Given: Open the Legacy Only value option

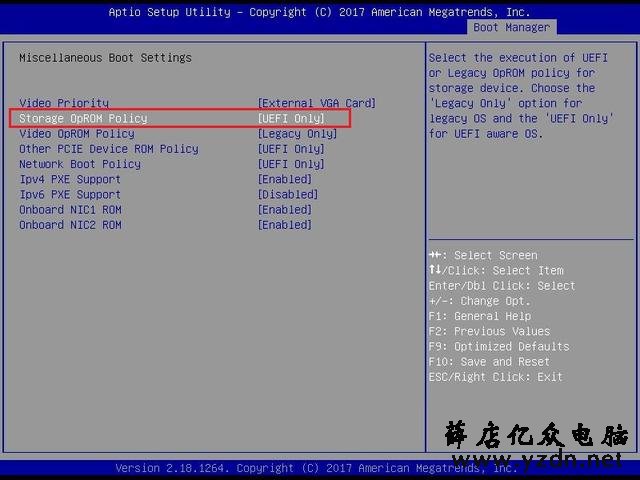Looking at the screenshot, I should point(297,133).
